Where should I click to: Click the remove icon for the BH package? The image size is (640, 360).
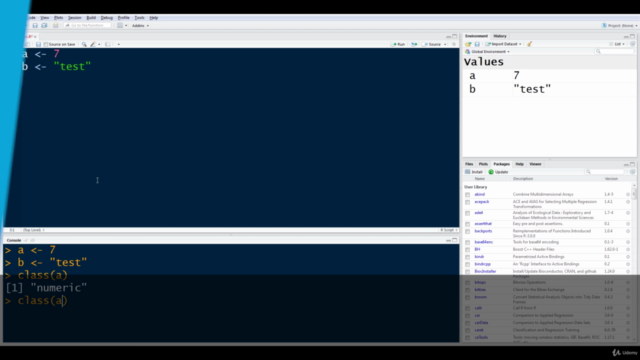pyautogui.click(x=628, y=249)
